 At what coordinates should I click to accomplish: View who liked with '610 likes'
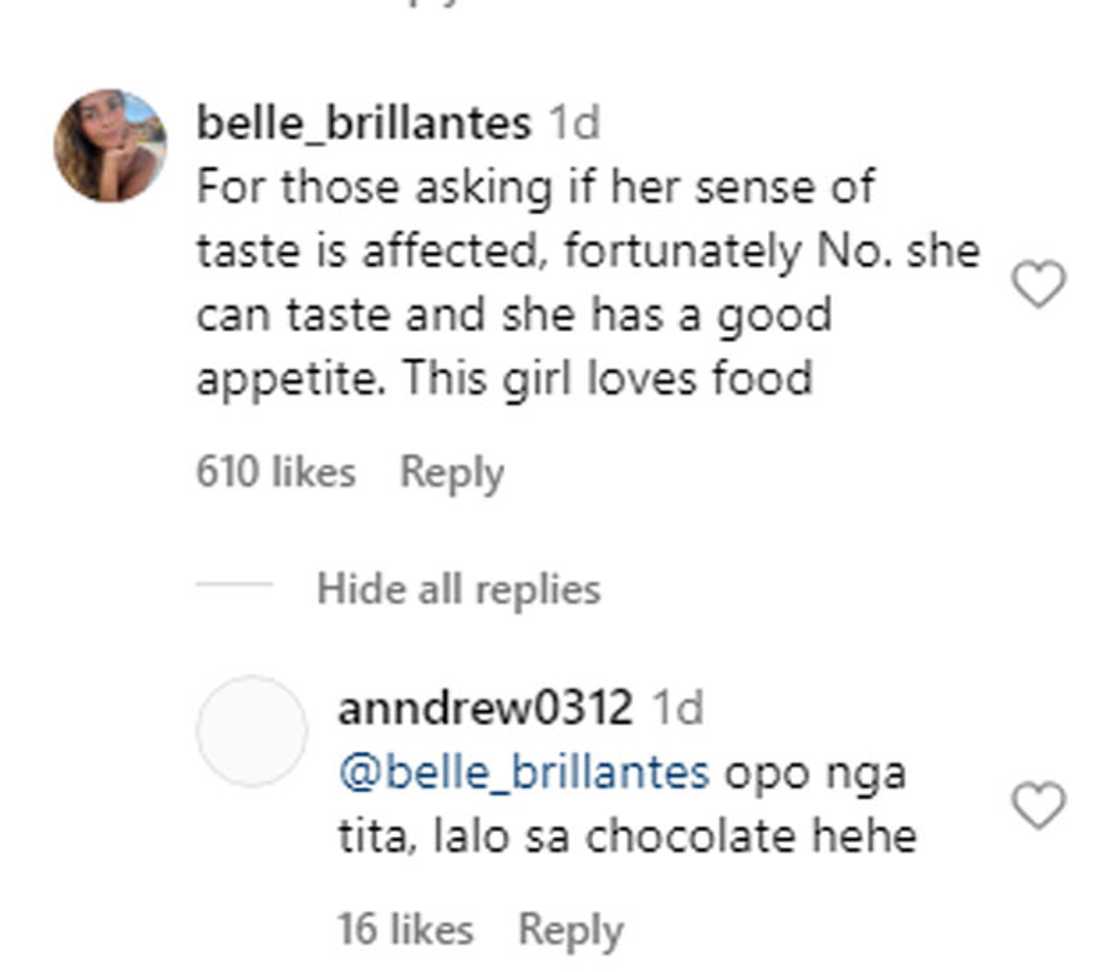pyautogui.click(x=276, y=470)
